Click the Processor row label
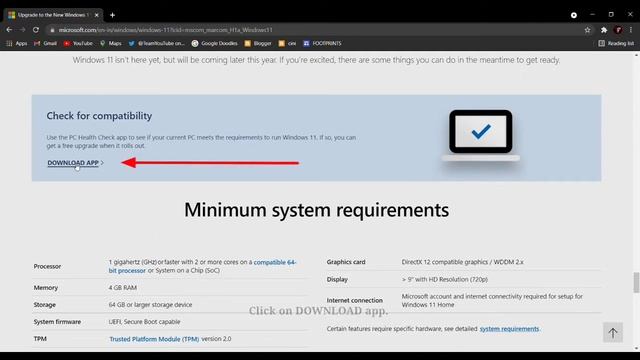The height and width of the screenshot is (360, 640). [47, 267]
